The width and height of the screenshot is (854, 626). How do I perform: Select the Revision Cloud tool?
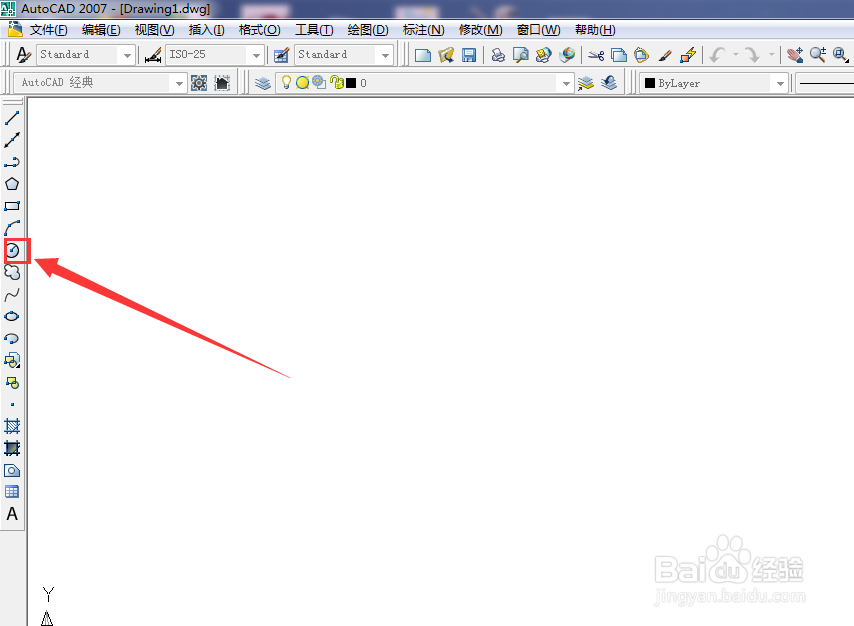coord(12,272)
